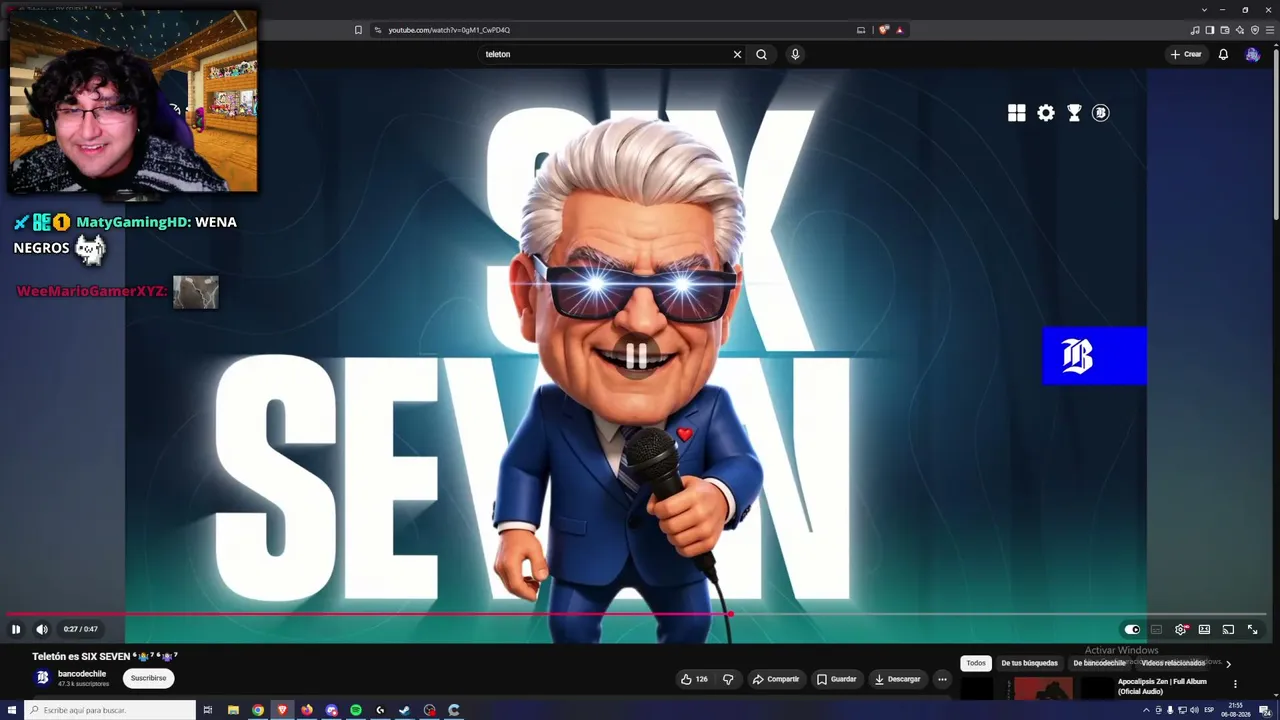Open the Crear create menu
The width and height of the screenshot is (1280, 720).
click(x=1186, y=54)
